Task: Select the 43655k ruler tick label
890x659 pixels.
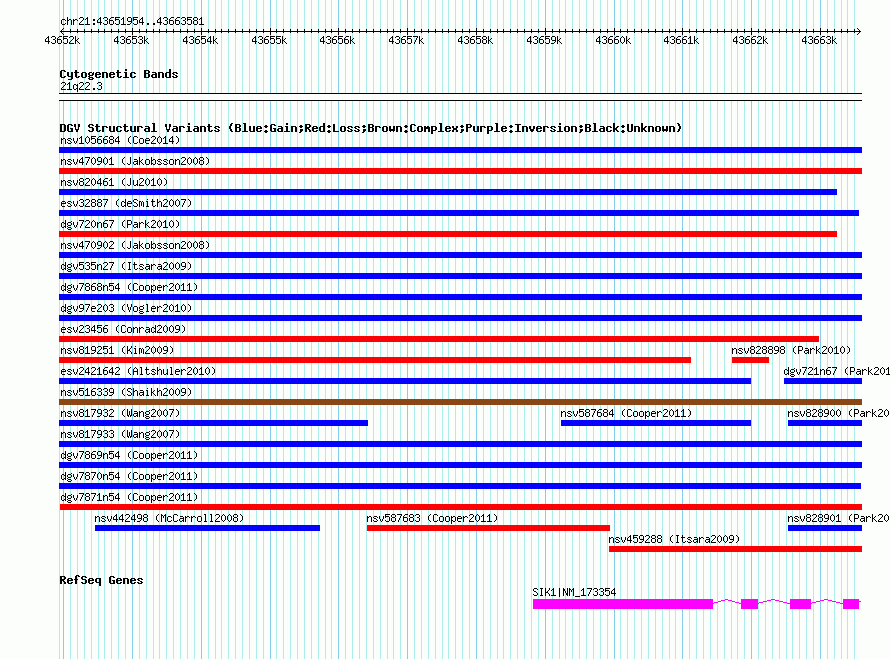Action: point(269,40)
